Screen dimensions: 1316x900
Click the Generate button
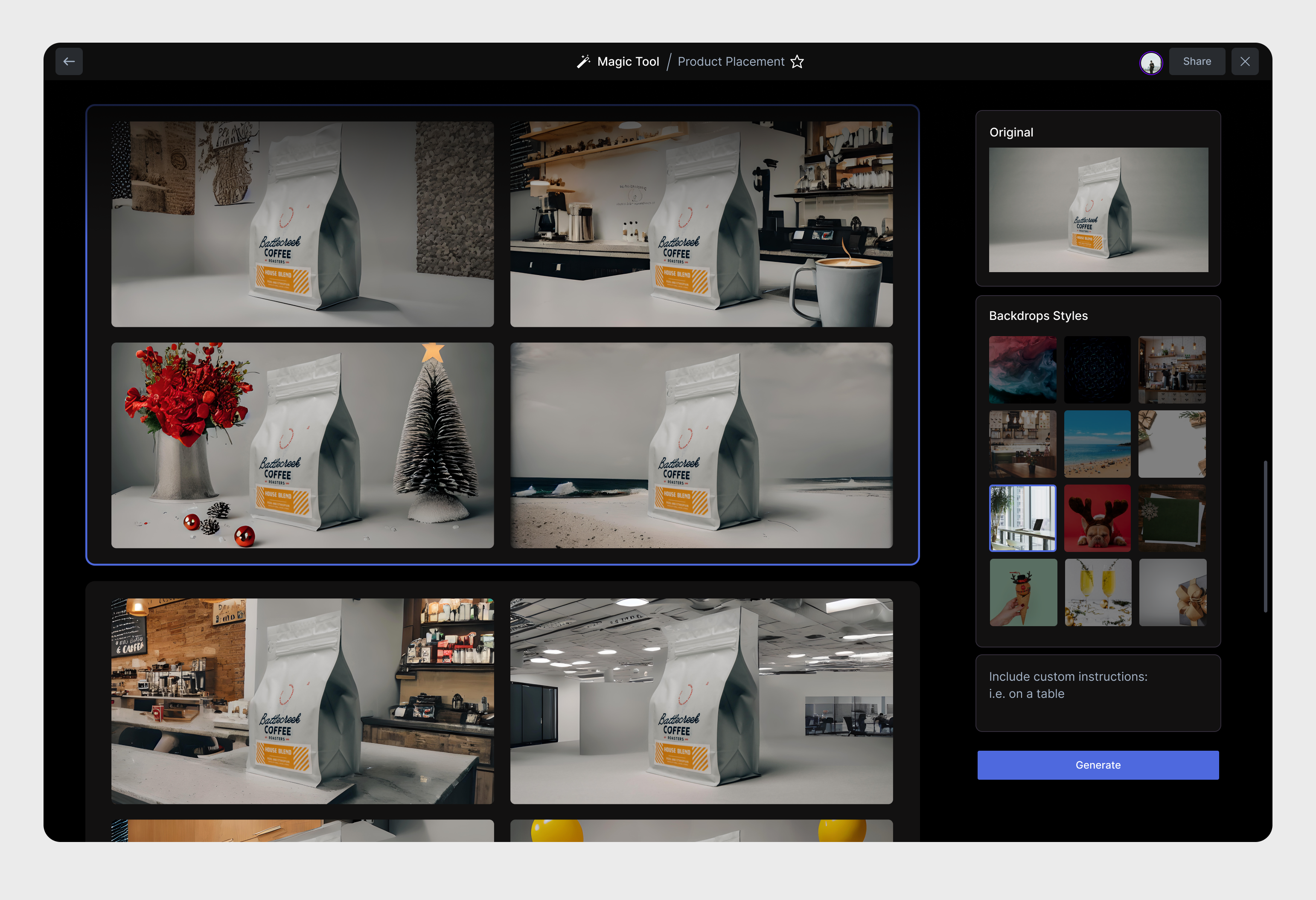click(x=1098, y=765)
